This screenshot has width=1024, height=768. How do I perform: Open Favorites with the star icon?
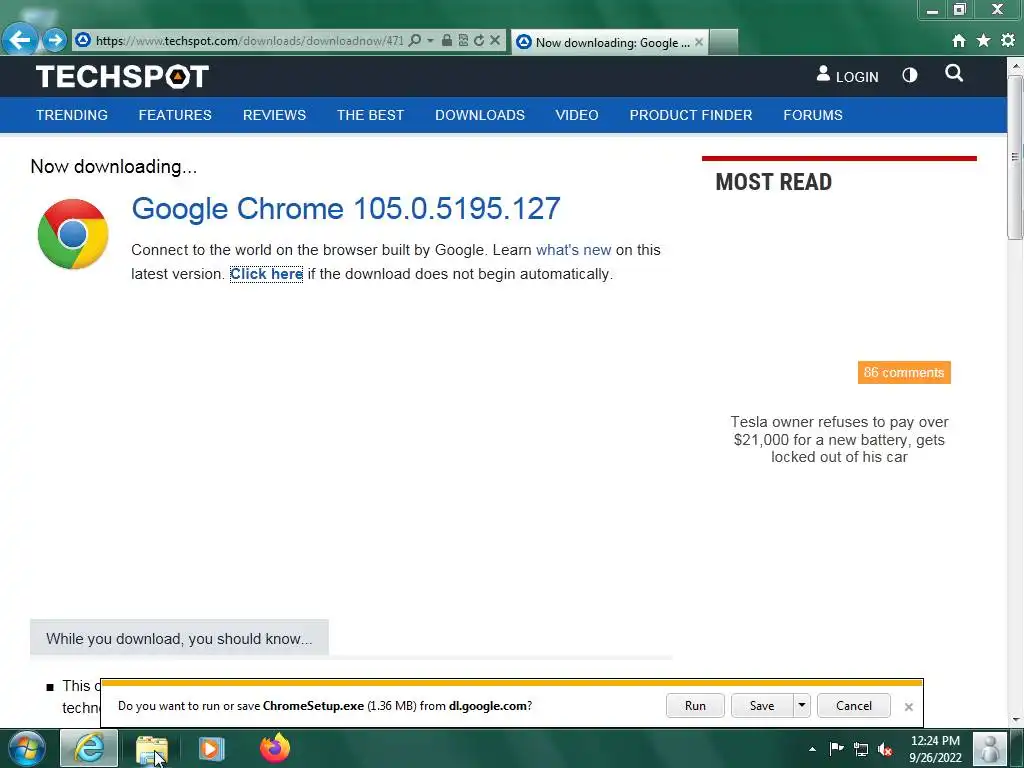click(984, 40)
